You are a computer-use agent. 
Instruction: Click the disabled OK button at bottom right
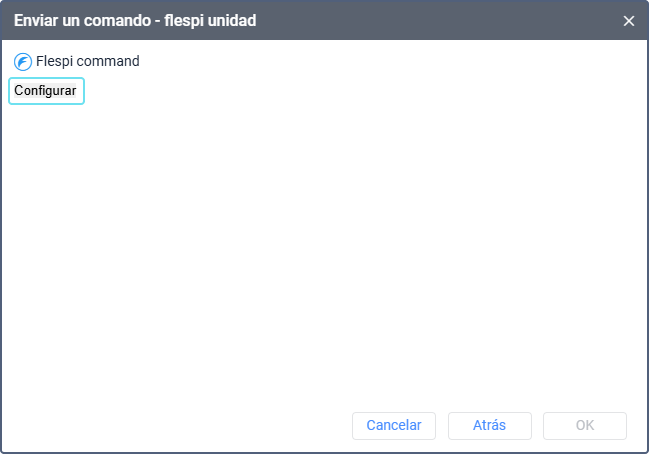pyautogui.click(x=585, y=425)
